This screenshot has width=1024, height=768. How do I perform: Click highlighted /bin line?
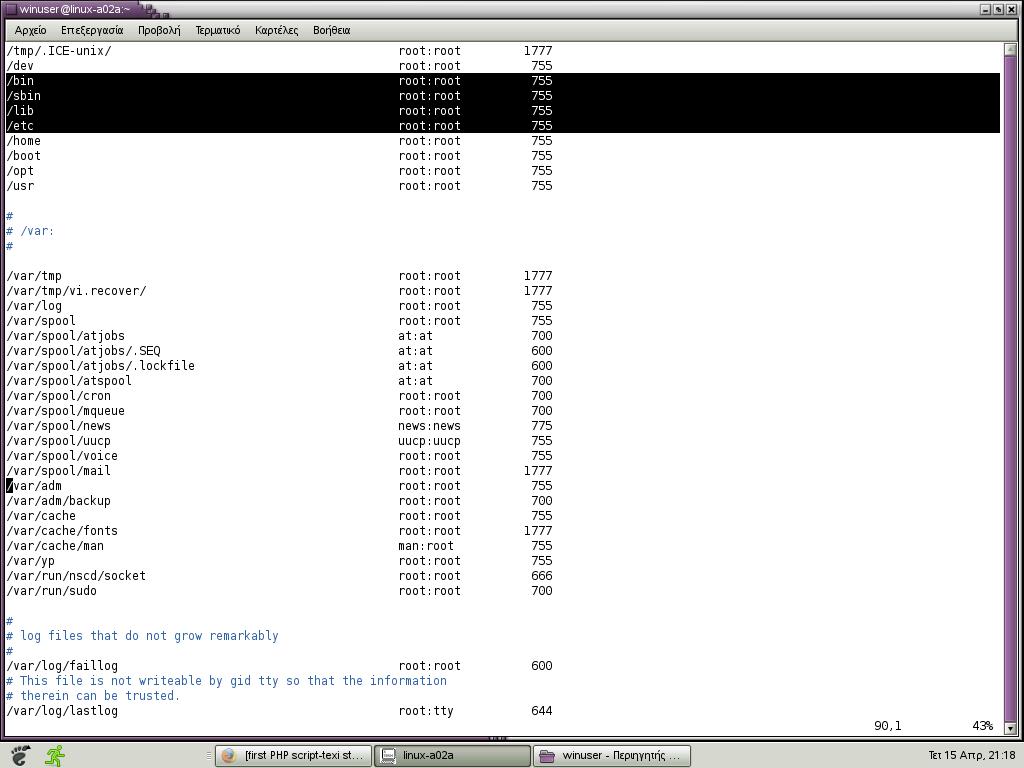503,81
